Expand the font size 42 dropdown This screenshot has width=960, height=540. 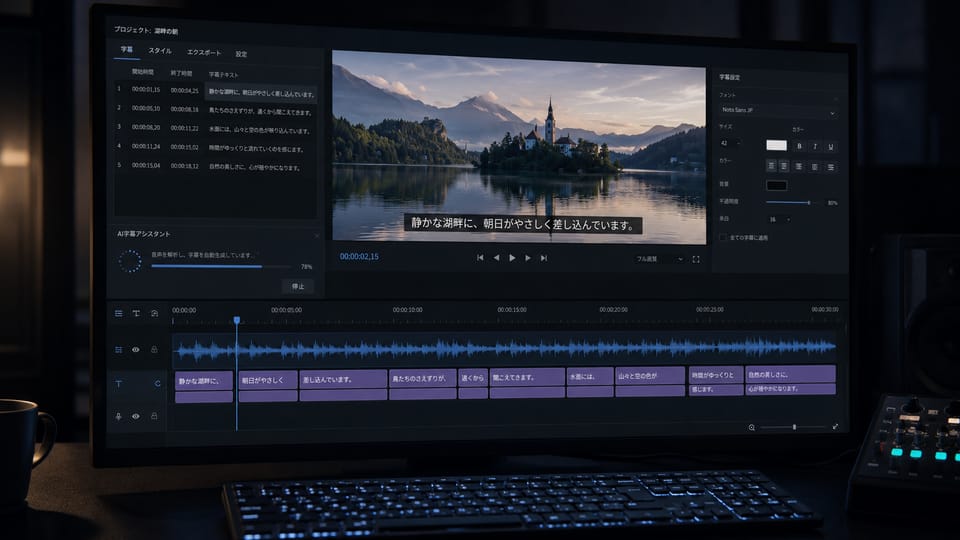coord(730,143)
